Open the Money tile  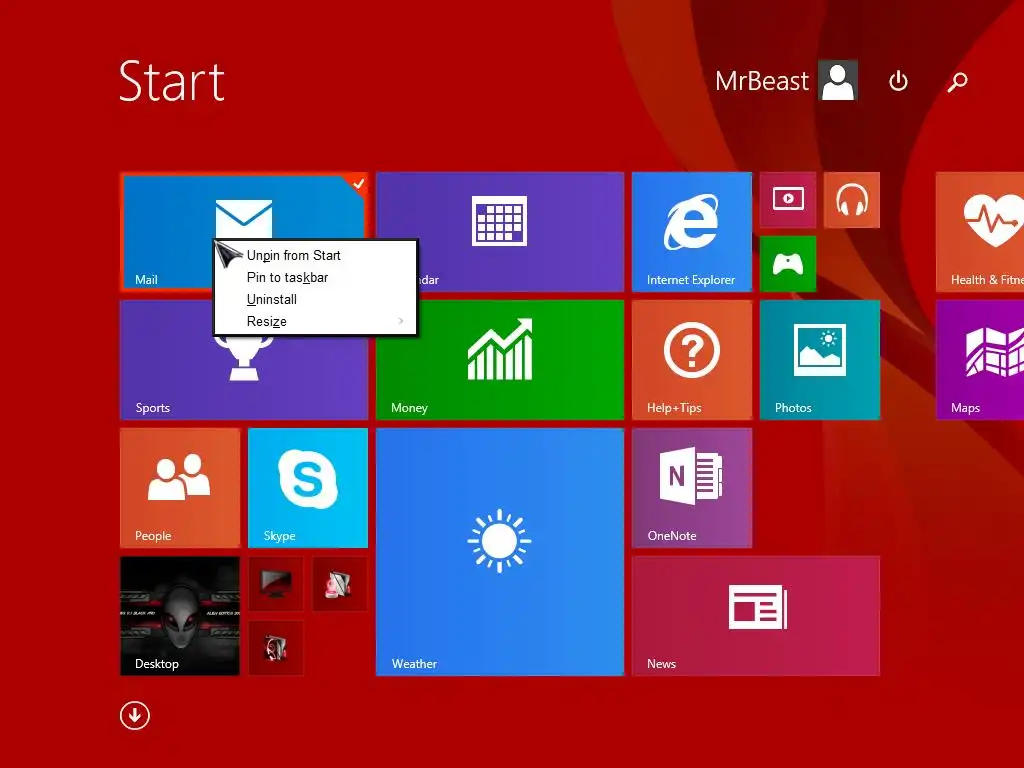coord(500,360)
